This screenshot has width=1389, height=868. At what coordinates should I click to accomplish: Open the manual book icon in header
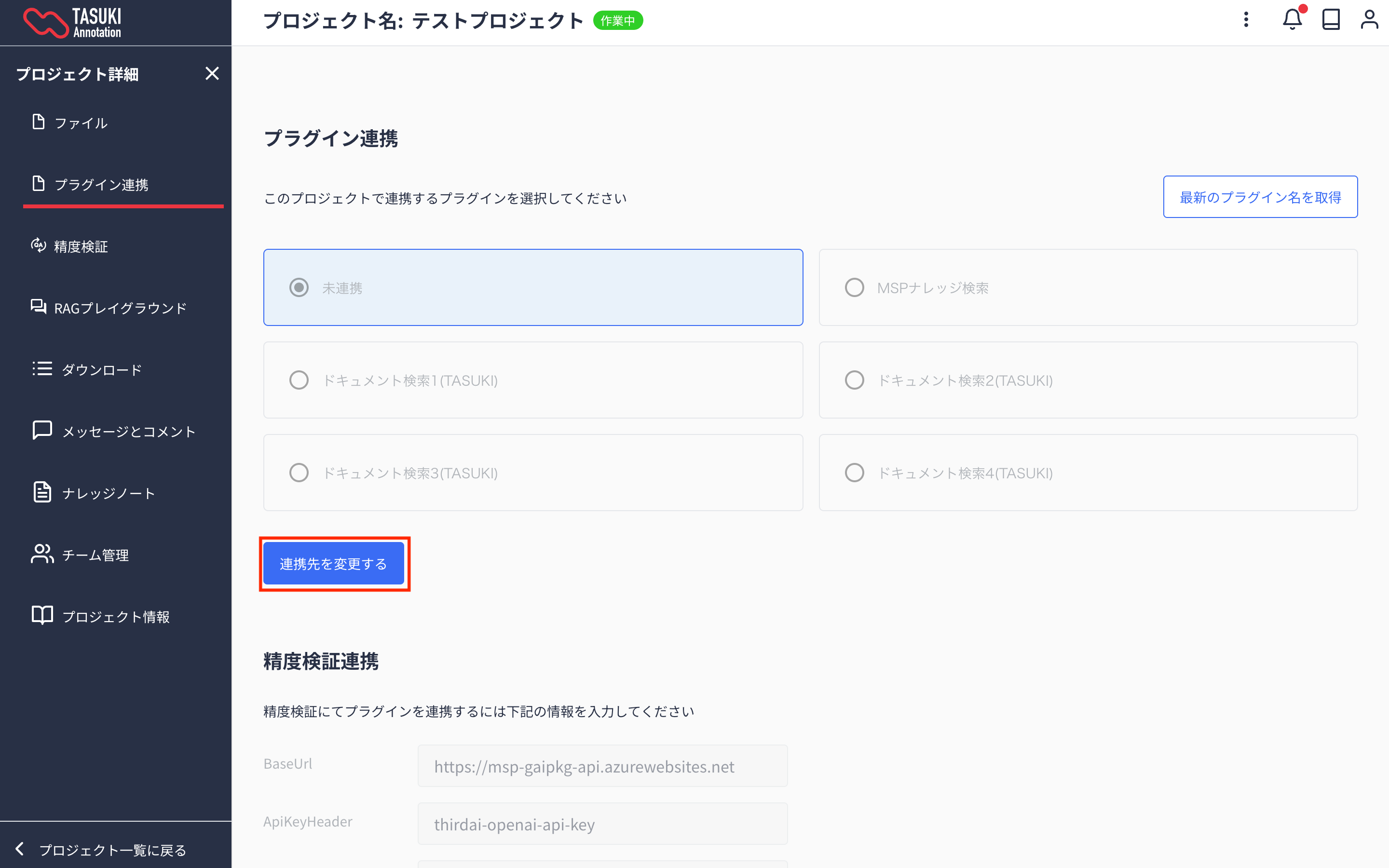tap(1331, 20)
